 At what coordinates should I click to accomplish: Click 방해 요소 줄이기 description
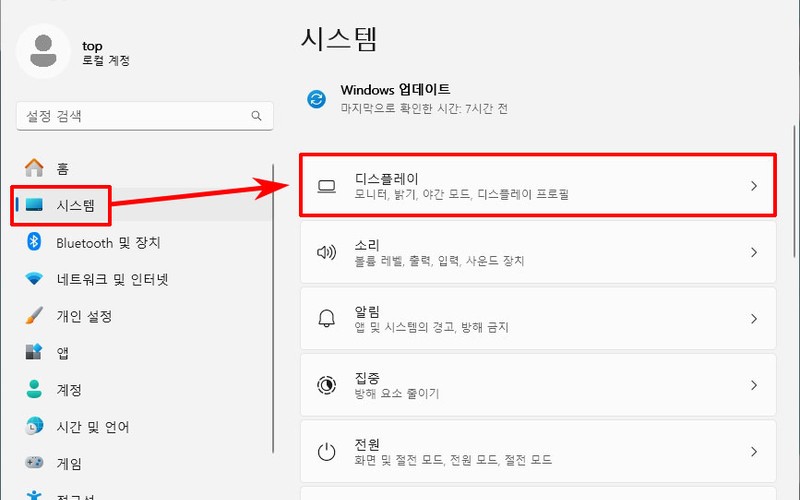(x=397, y=393)
